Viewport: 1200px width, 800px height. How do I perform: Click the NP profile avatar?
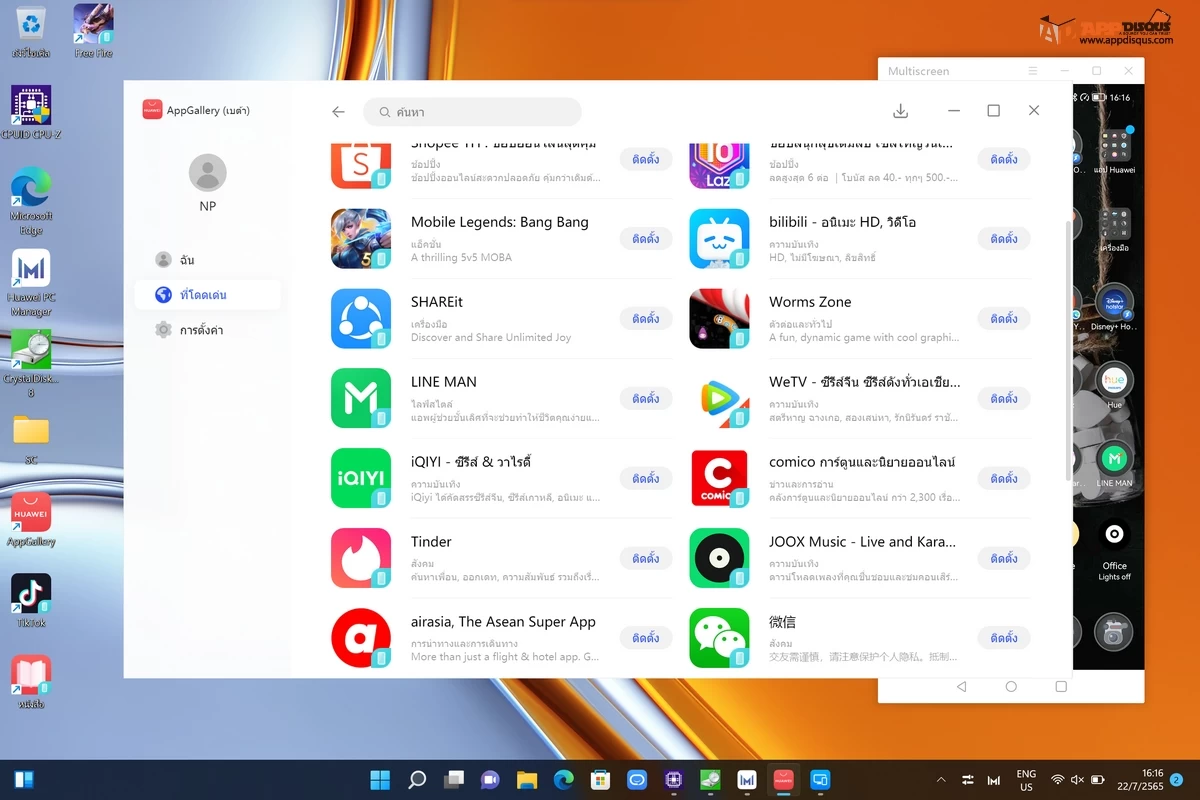[207, 173]
